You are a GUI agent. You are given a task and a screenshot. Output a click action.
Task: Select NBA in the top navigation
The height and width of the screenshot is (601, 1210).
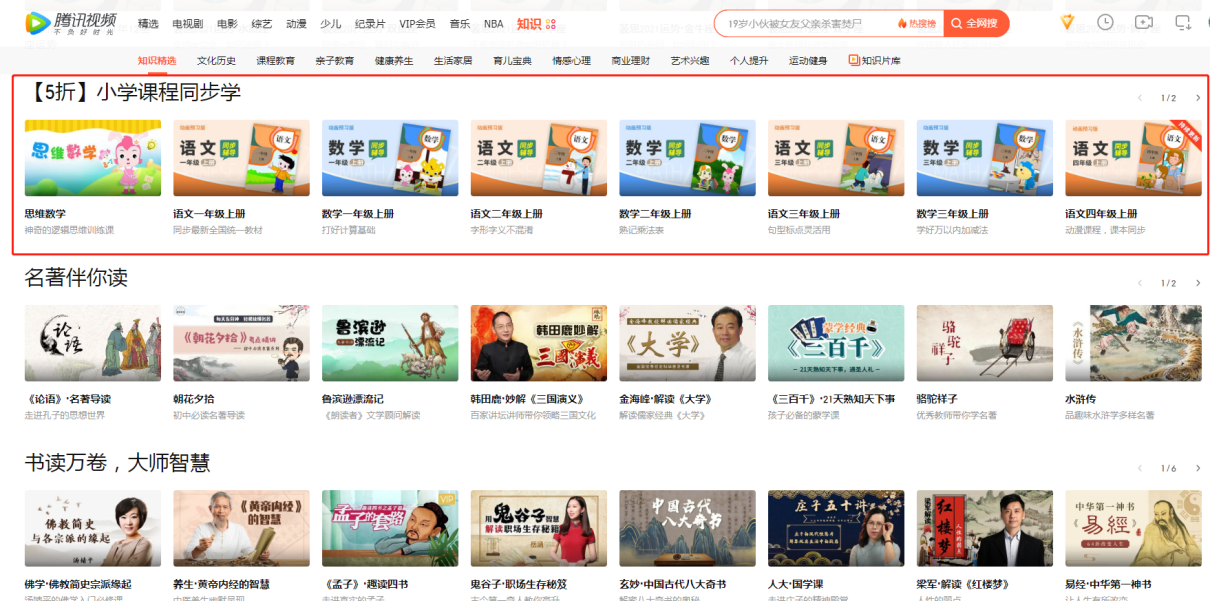(x=493, y=23)
